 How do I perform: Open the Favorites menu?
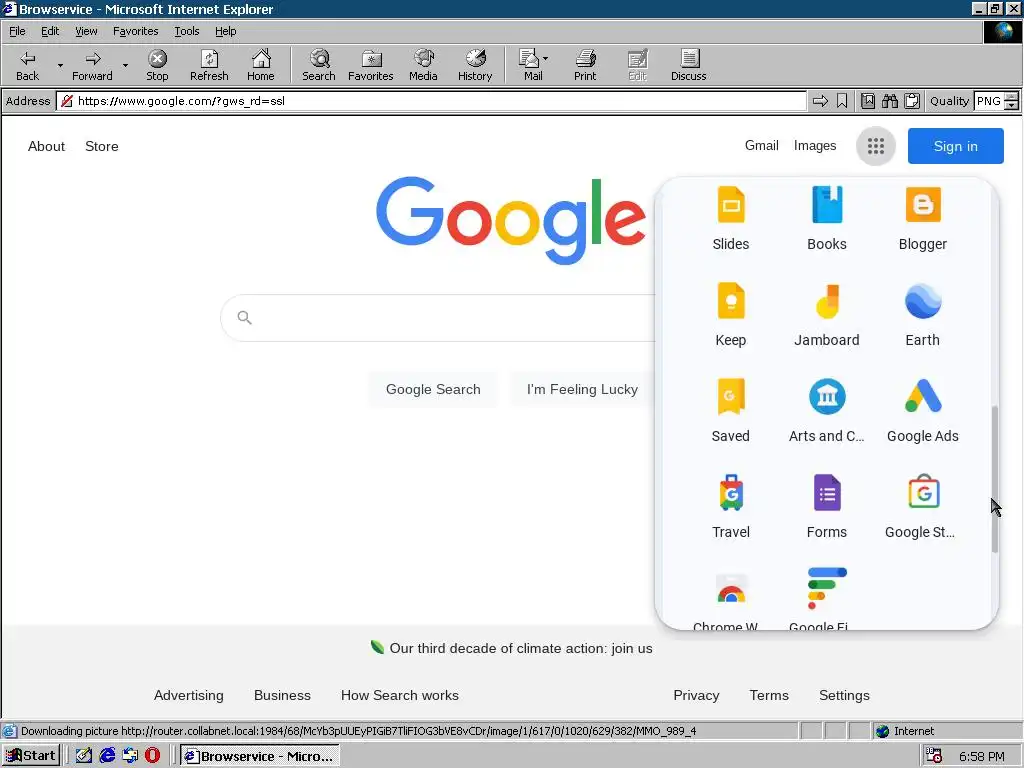[x=135, y=31]
